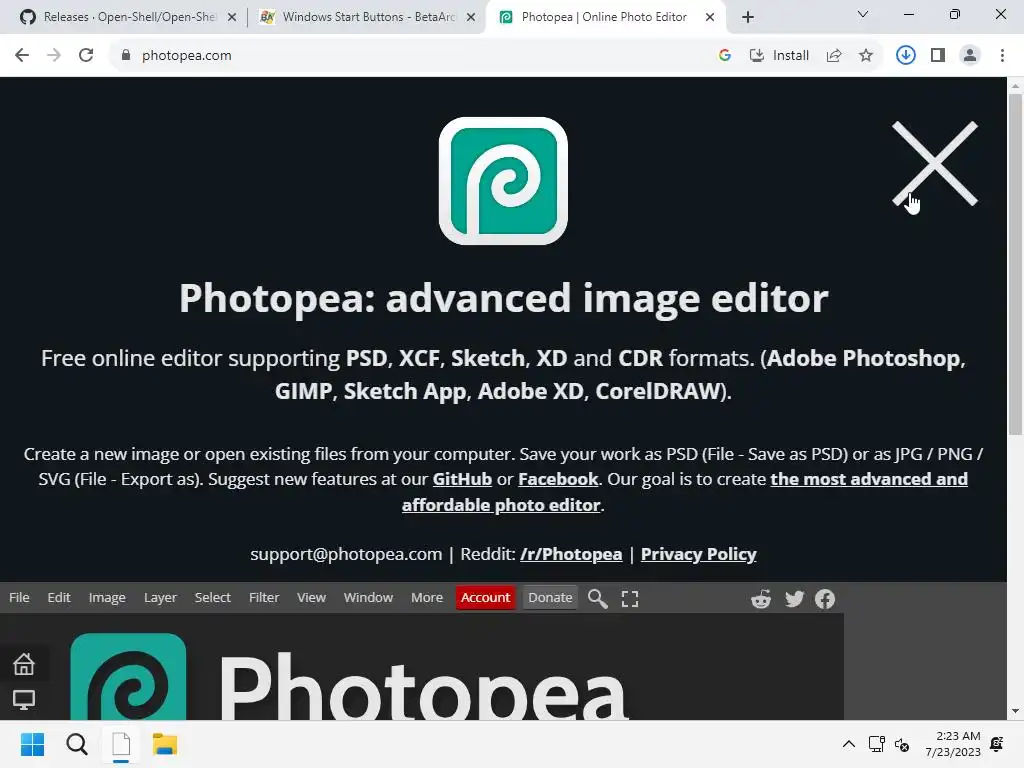Open Photopea's Twitter icon link
1024x768 pixels.
[794, 599]
